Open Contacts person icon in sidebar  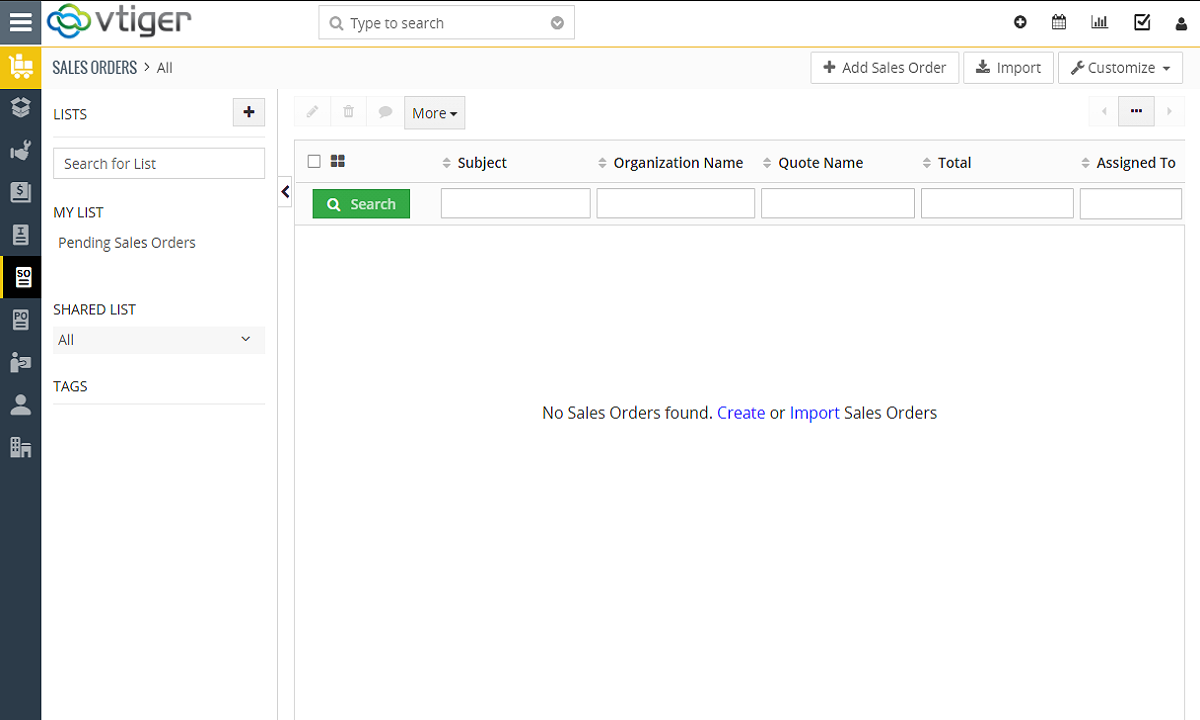click(x=21, y=405)
